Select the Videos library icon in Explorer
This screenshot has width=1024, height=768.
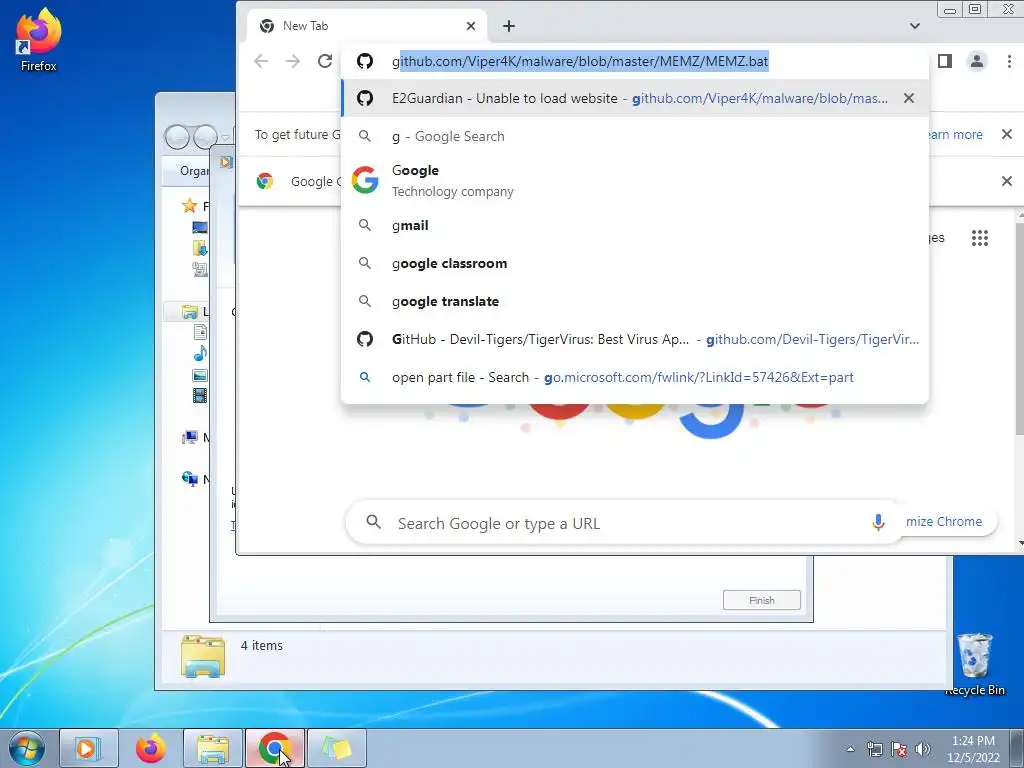coord(200,395)
